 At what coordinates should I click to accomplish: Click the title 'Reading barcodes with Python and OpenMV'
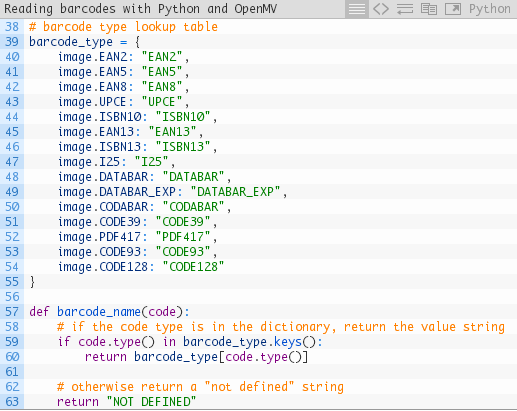(x=140, y=9)
